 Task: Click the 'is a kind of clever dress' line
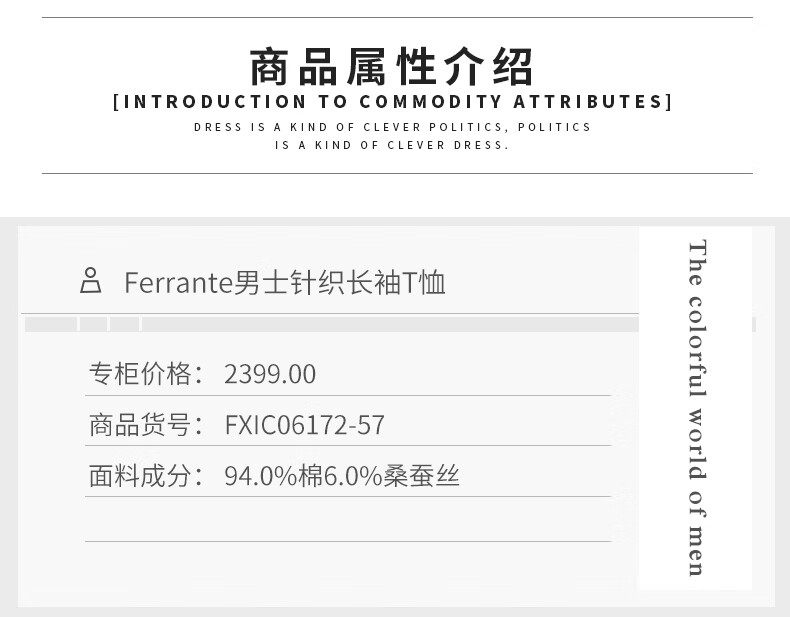(x=392, y=145)
